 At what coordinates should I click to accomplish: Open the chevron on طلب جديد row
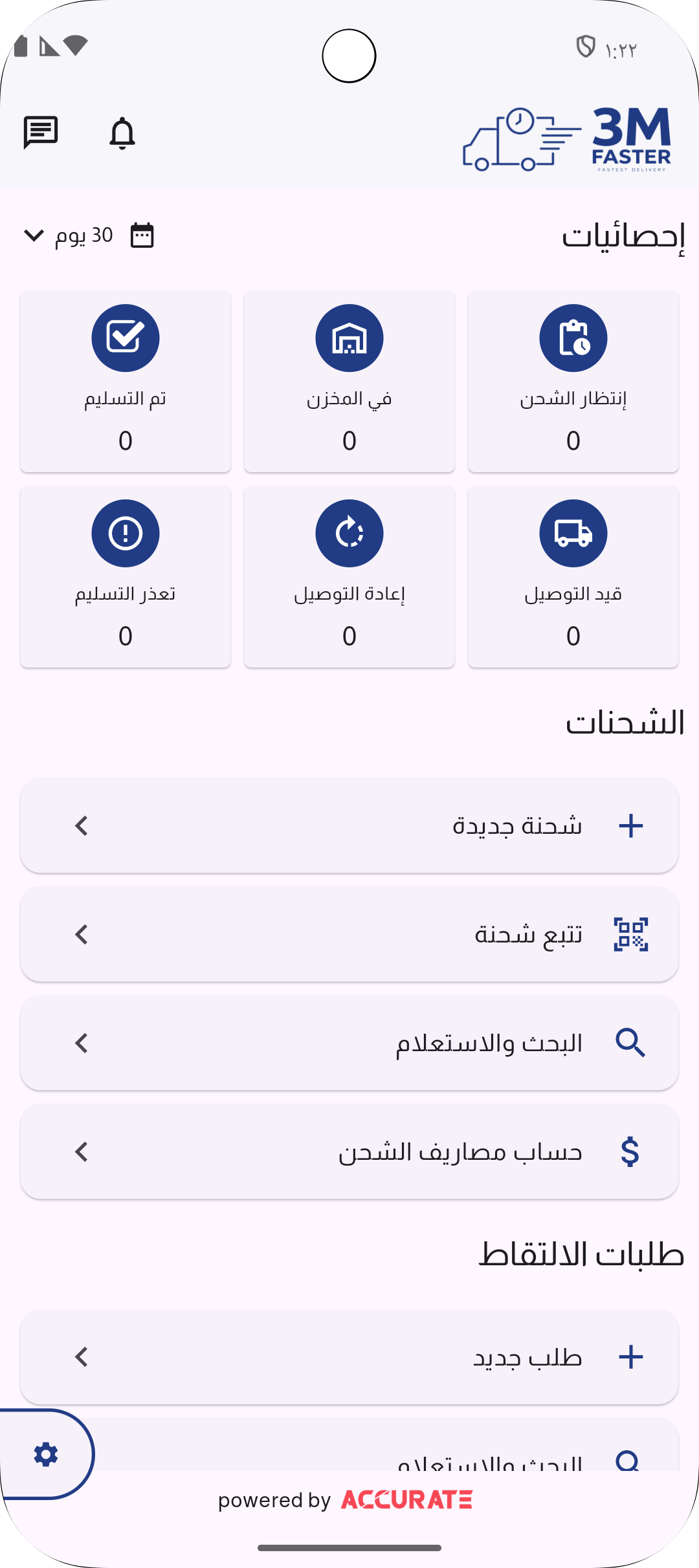82,1357
